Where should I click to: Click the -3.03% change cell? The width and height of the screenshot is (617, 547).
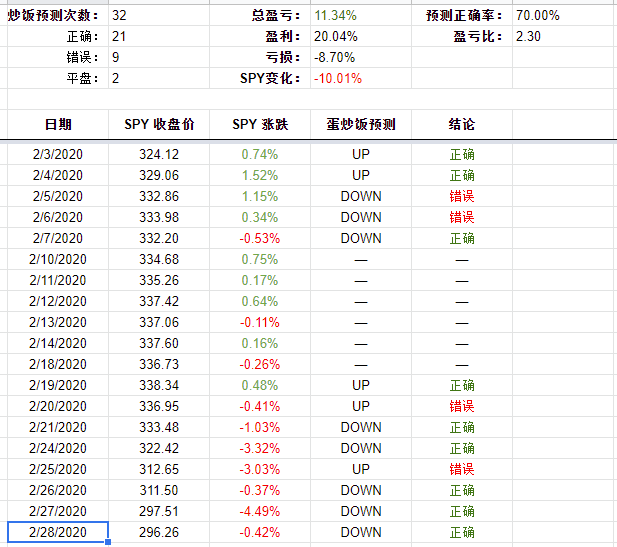(x=260, y=469)
